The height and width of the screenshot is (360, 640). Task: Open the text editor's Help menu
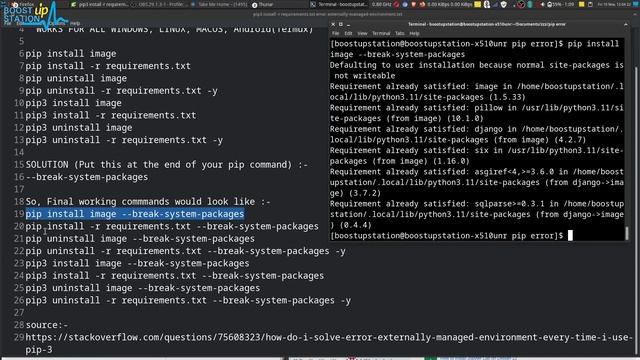point(75,23)
